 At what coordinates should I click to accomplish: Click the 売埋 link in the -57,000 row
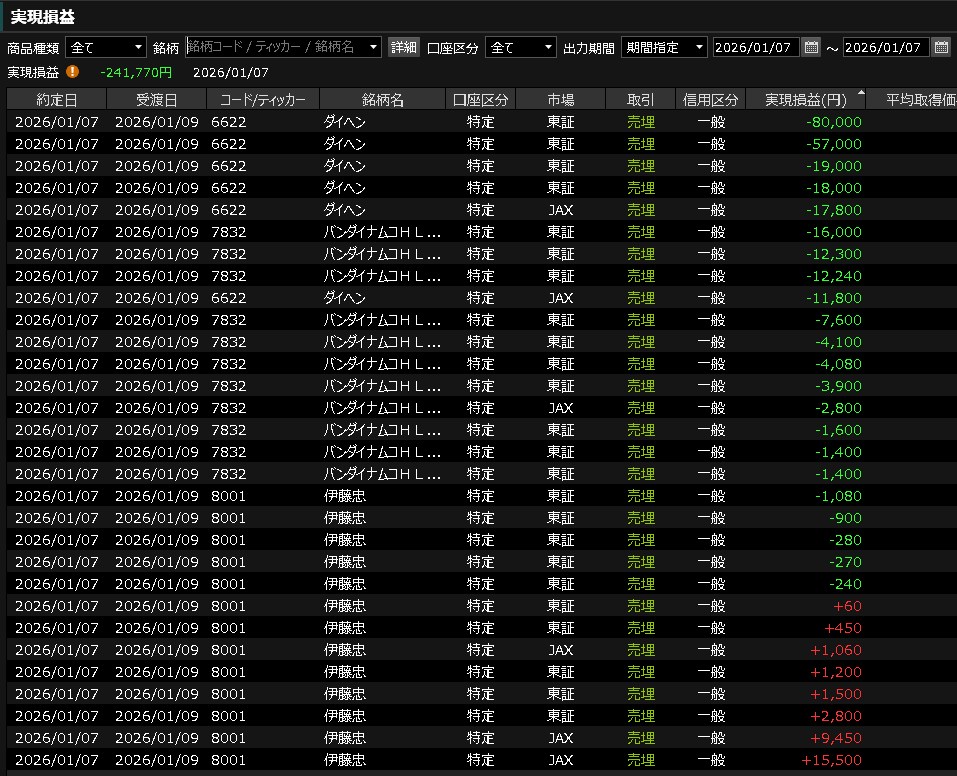coord(640,144)
